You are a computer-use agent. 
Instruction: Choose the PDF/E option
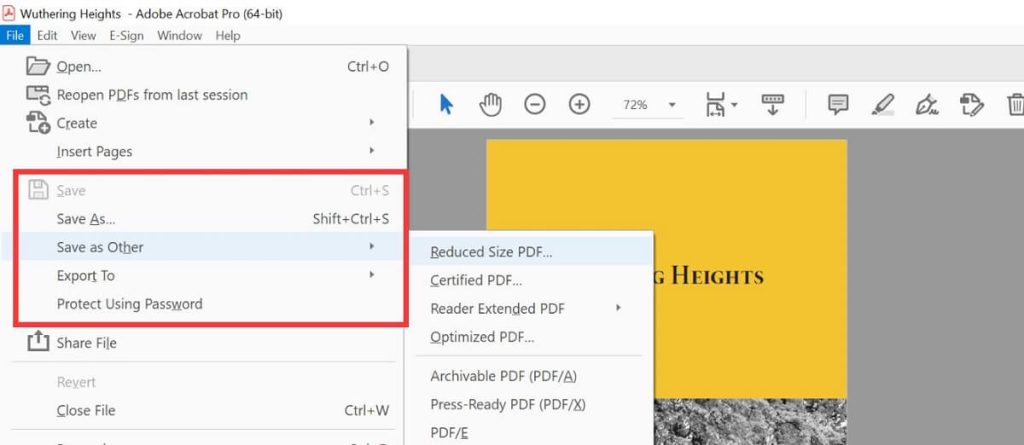(x=532, y=433)
